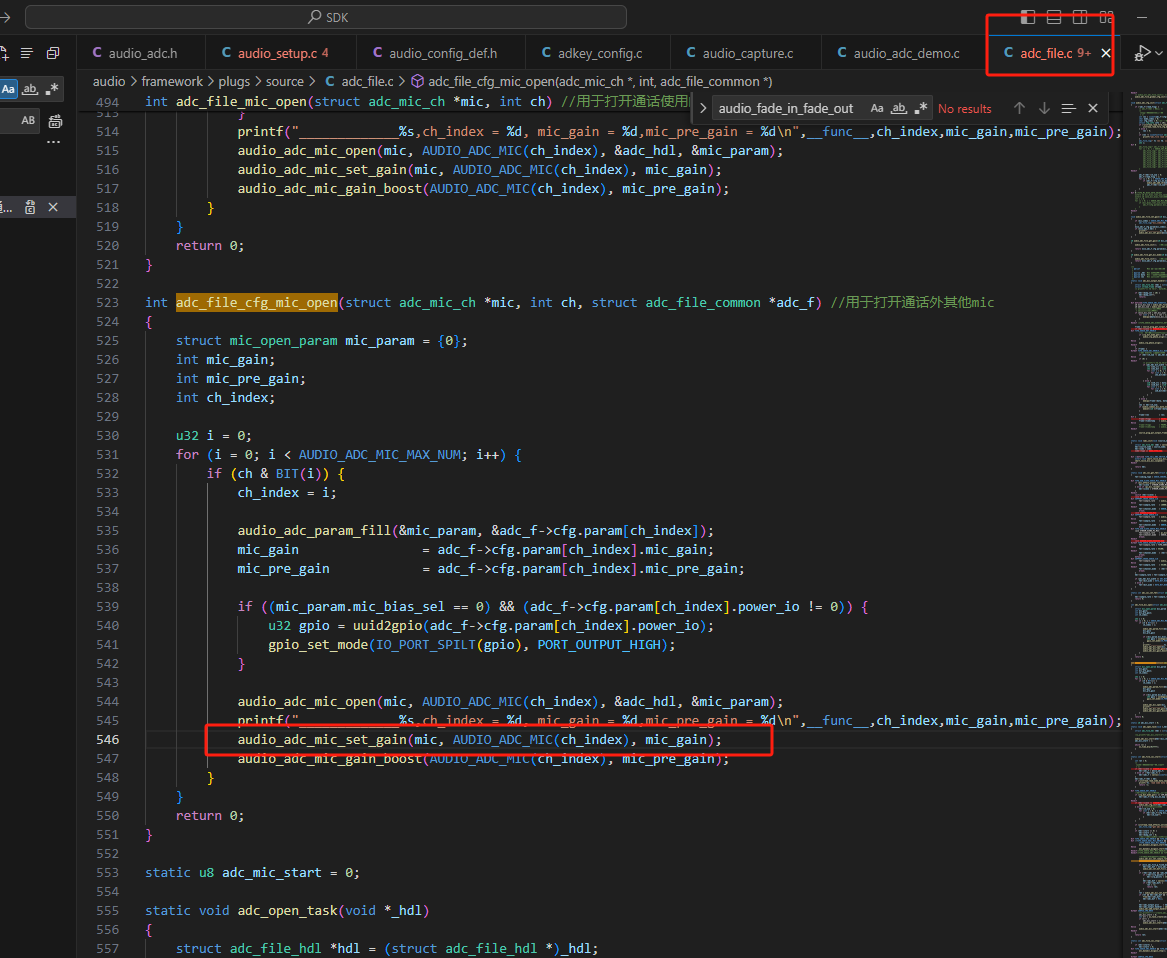
Task: Click the SDK command center search box
Action: 326,17
